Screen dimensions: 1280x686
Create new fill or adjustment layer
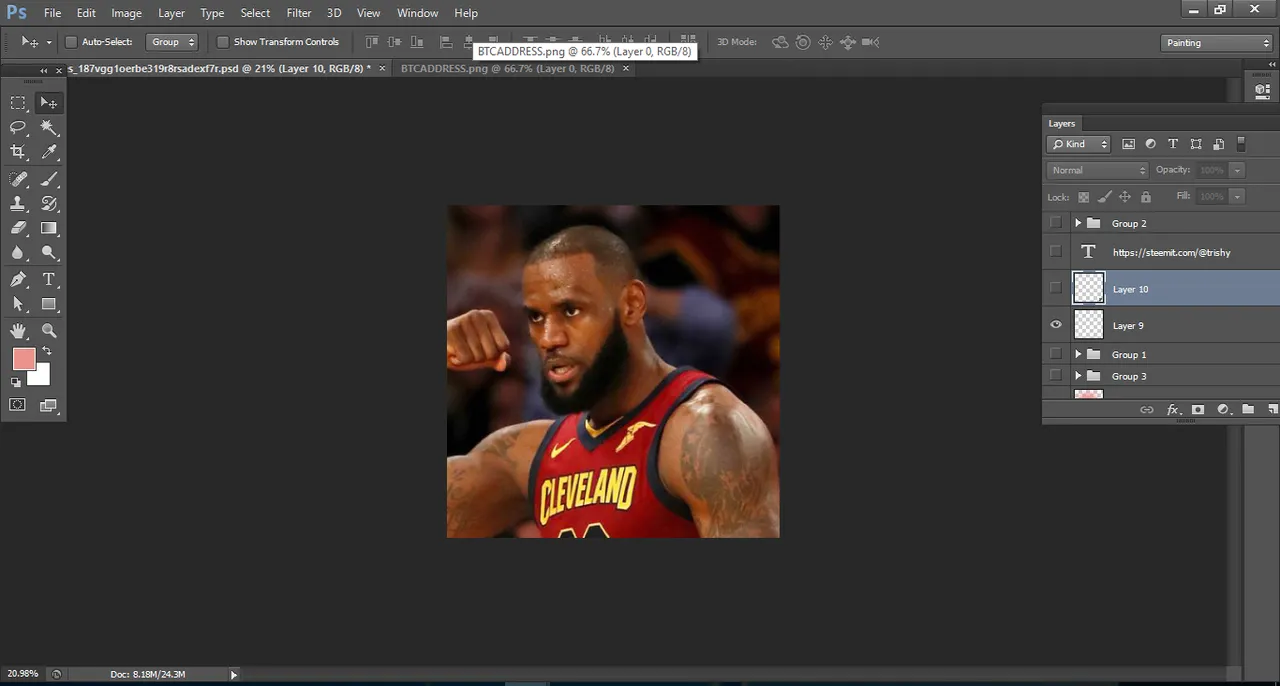tap(1223, 410)
